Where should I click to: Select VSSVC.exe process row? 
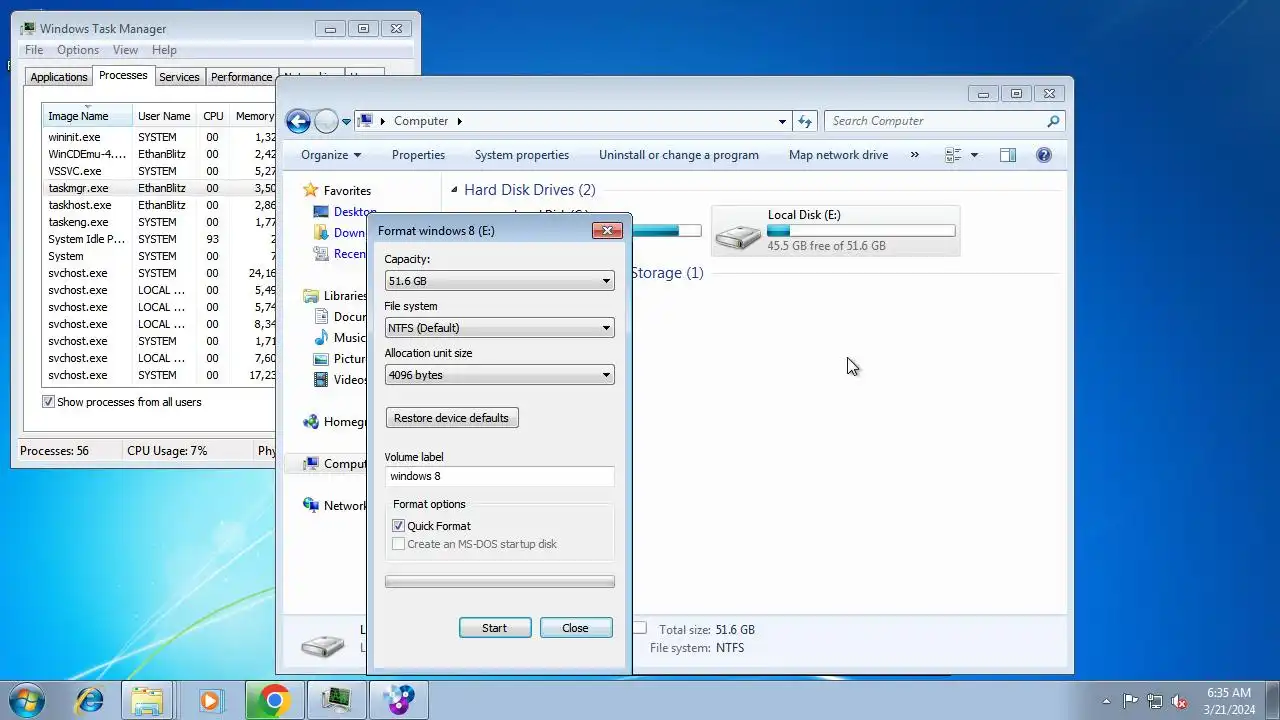coord(159,171)
